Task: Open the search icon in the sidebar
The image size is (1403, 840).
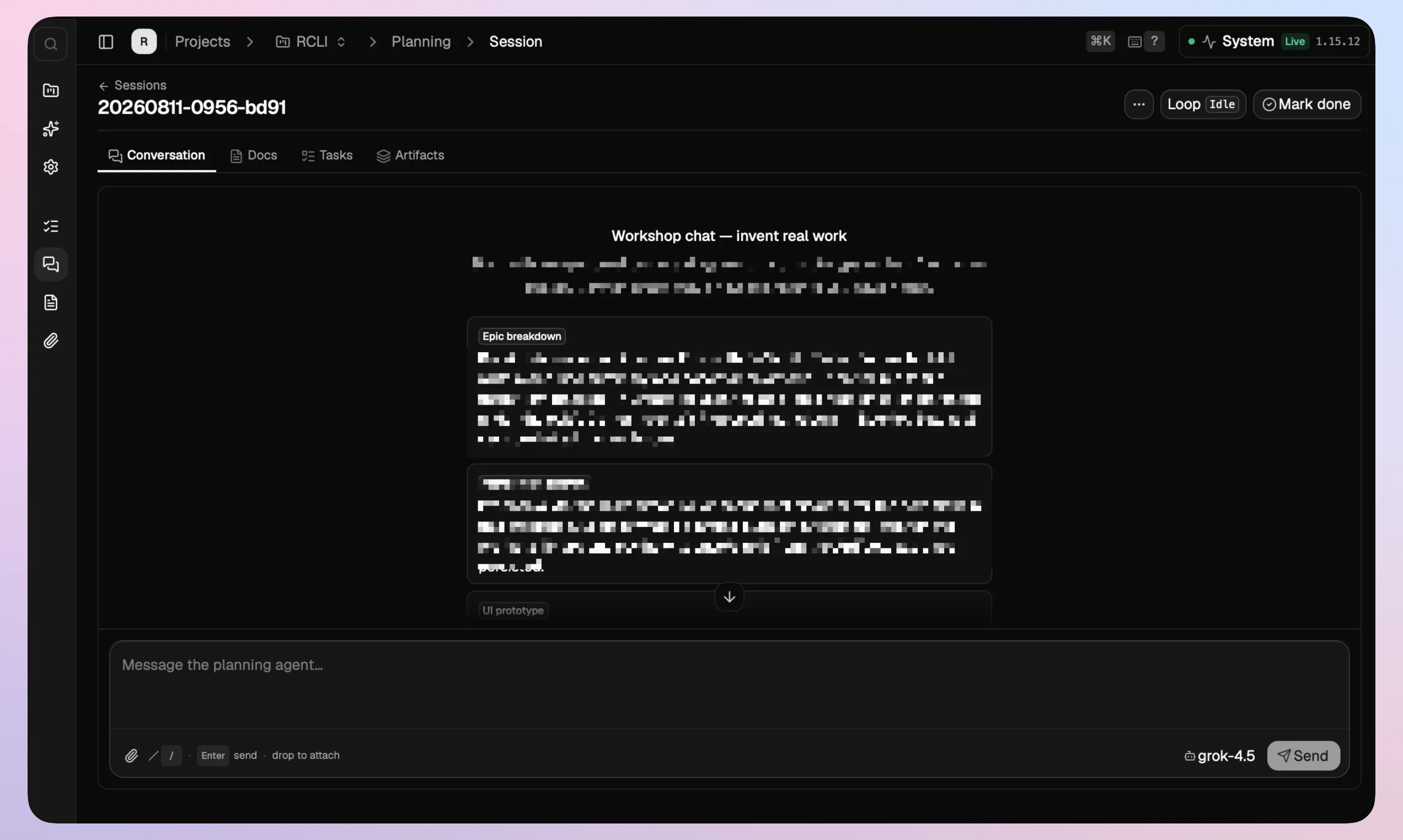Action: (x=50, y=44)
